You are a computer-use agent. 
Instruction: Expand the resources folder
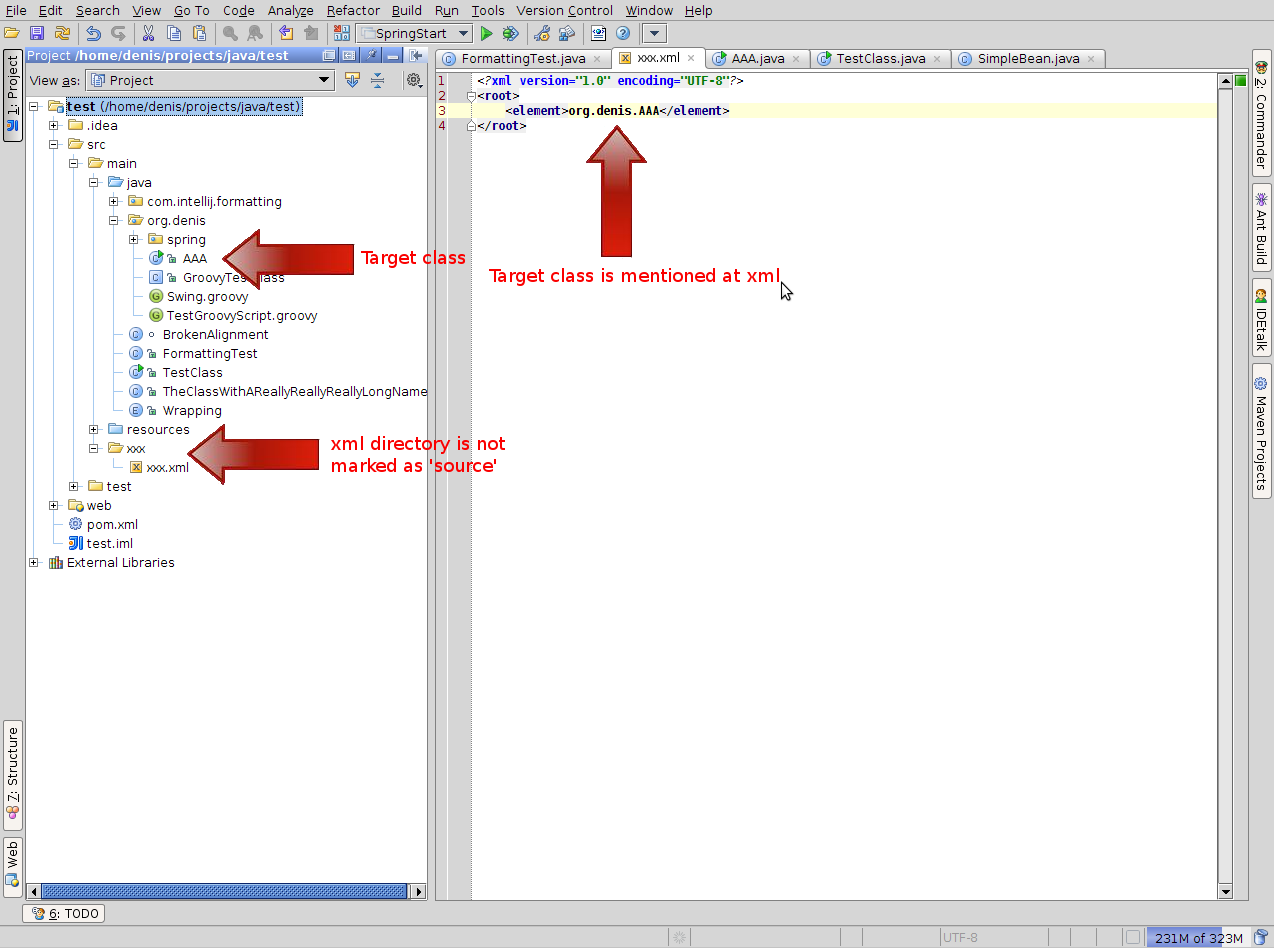(94, 429)
